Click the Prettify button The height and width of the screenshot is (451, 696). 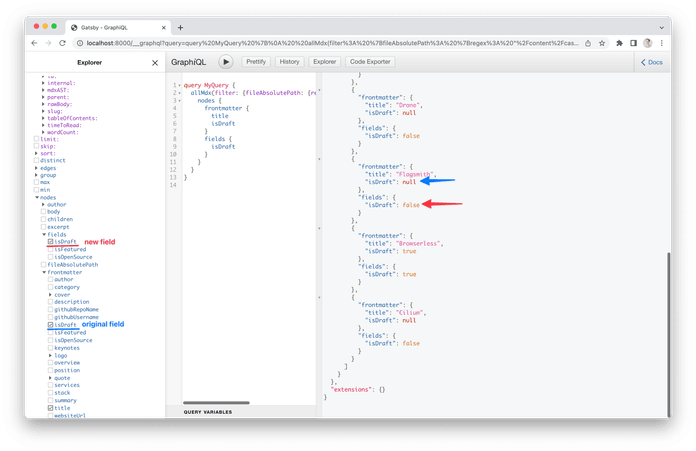[255, 62]
